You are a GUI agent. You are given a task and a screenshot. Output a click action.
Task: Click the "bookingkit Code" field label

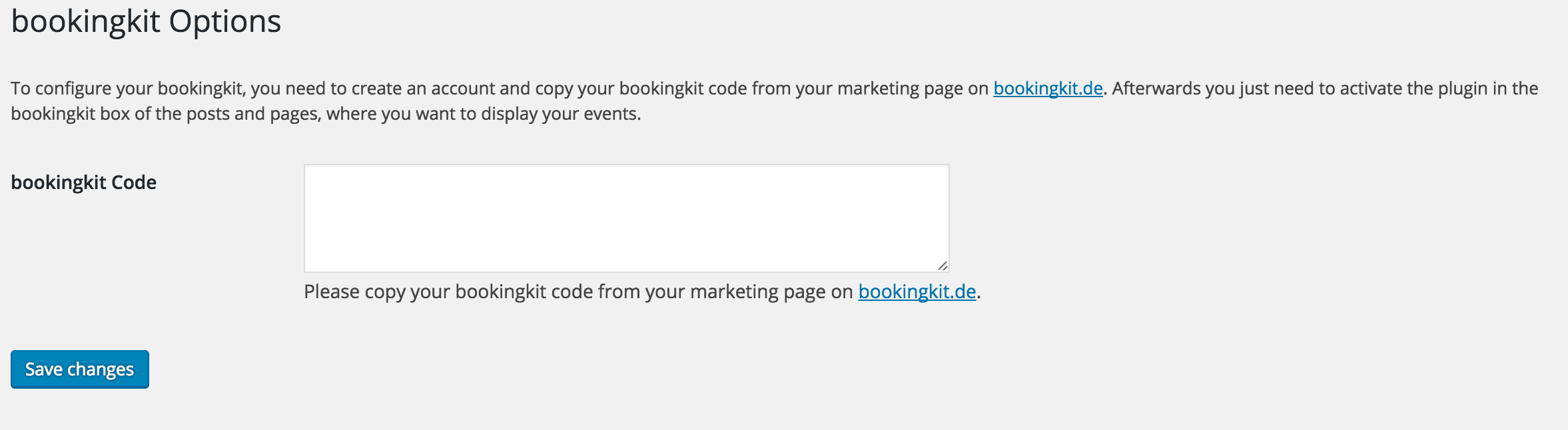tap(84, 182)
